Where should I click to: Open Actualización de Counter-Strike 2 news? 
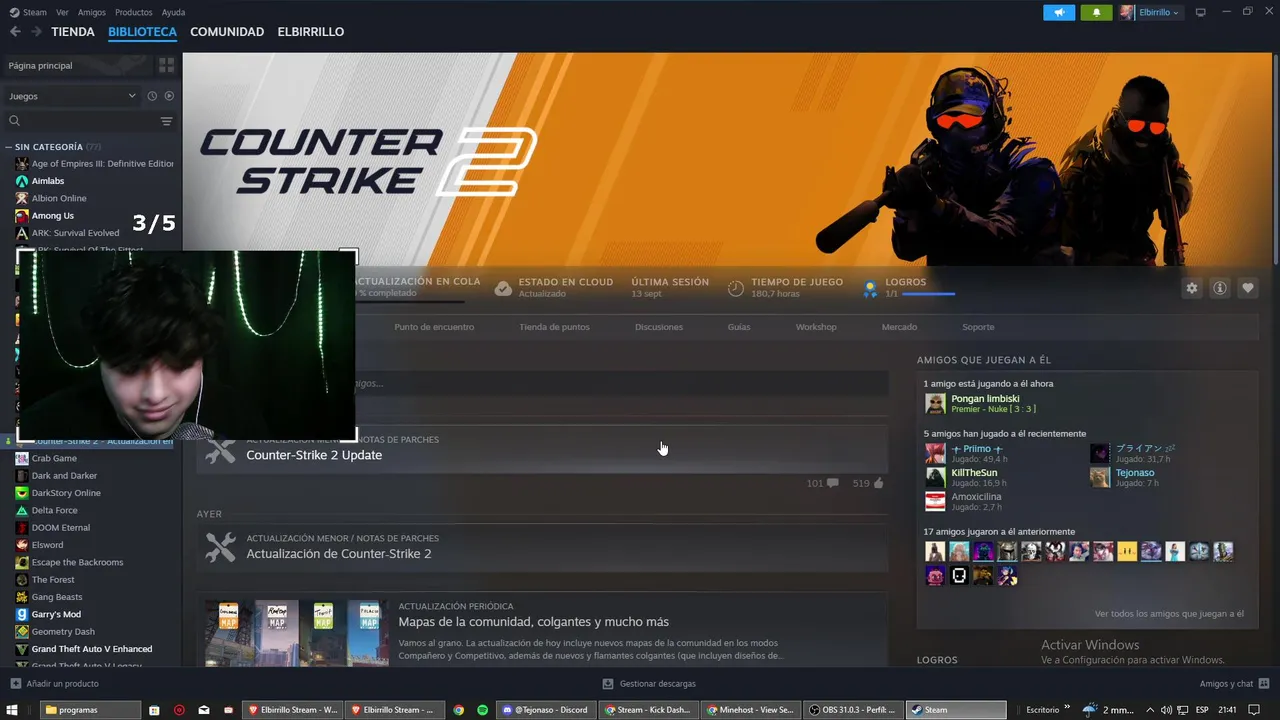pos(542,547)
